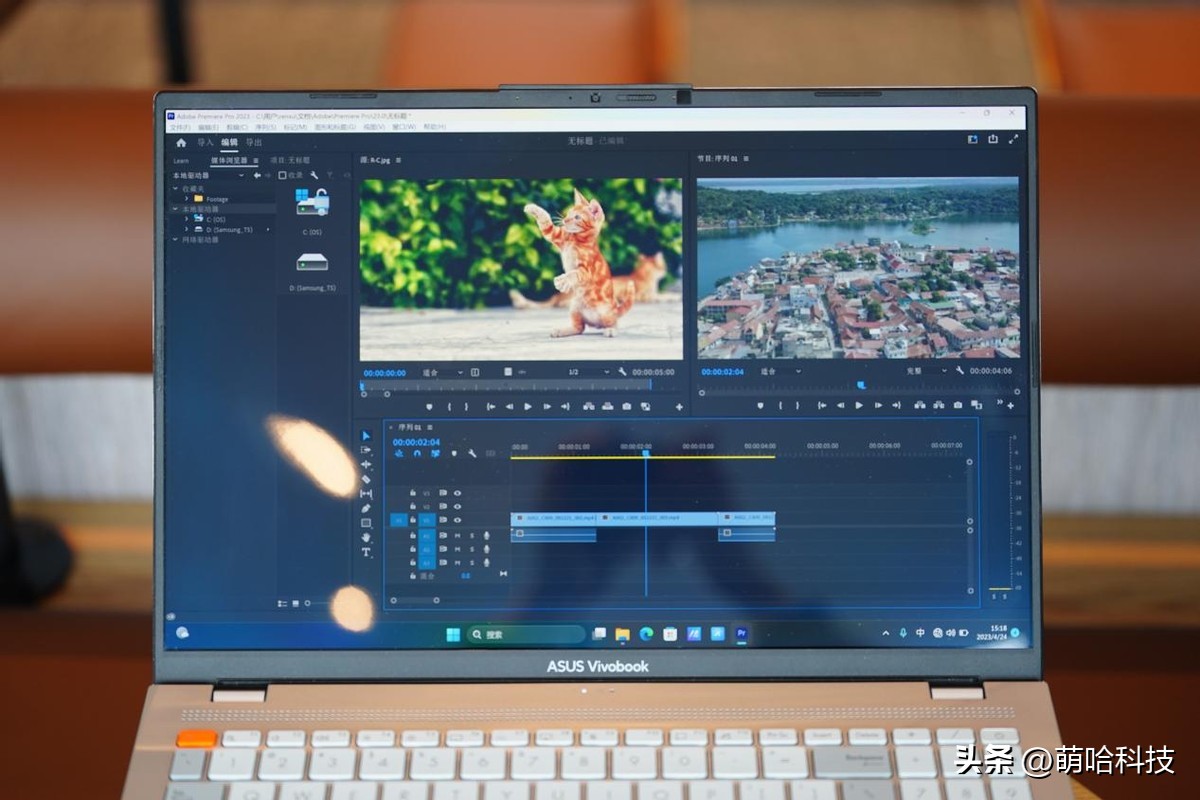The height and width of the screenshot is (800, 1200).
Task: Switch to the 项目: 无标题 tab
Action: pyautogui.click(x=290, y=160)
